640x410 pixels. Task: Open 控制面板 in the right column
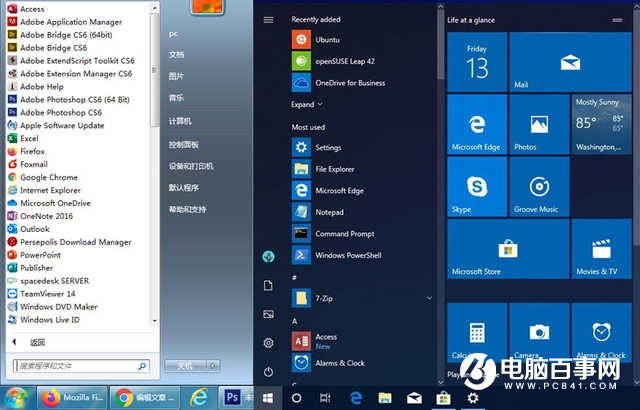pos(183,143)
